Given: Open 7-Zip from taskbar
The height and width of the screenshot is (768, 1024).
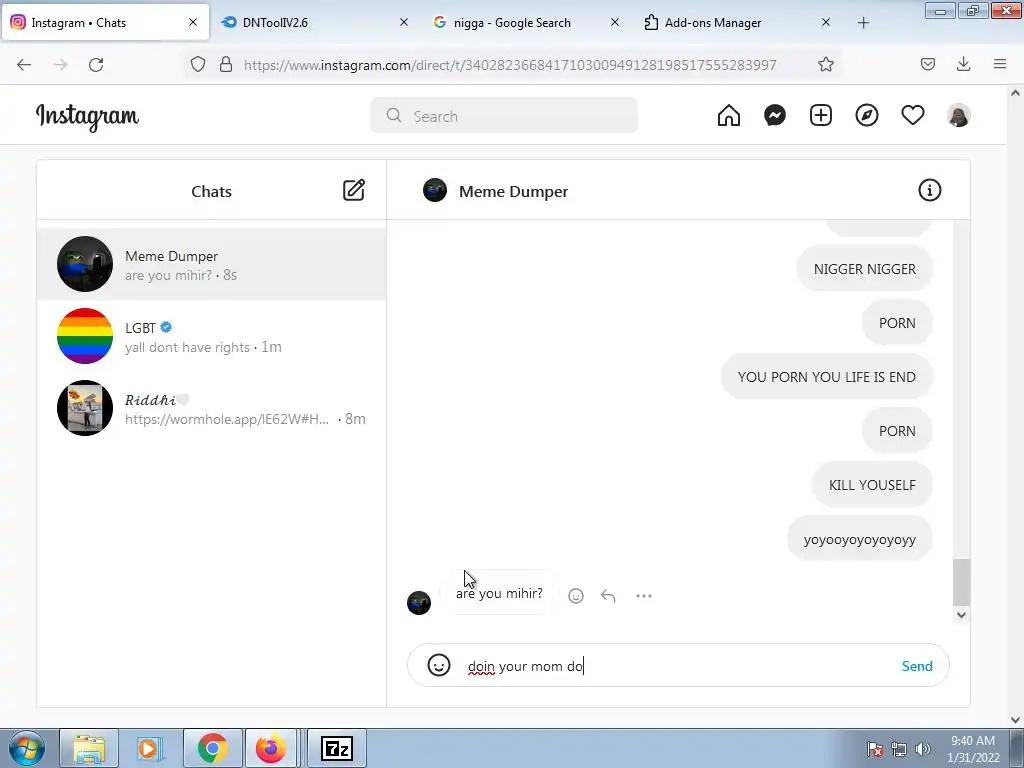Looking at the screenshot, I should pyautogui.click(x=337, y=748).
